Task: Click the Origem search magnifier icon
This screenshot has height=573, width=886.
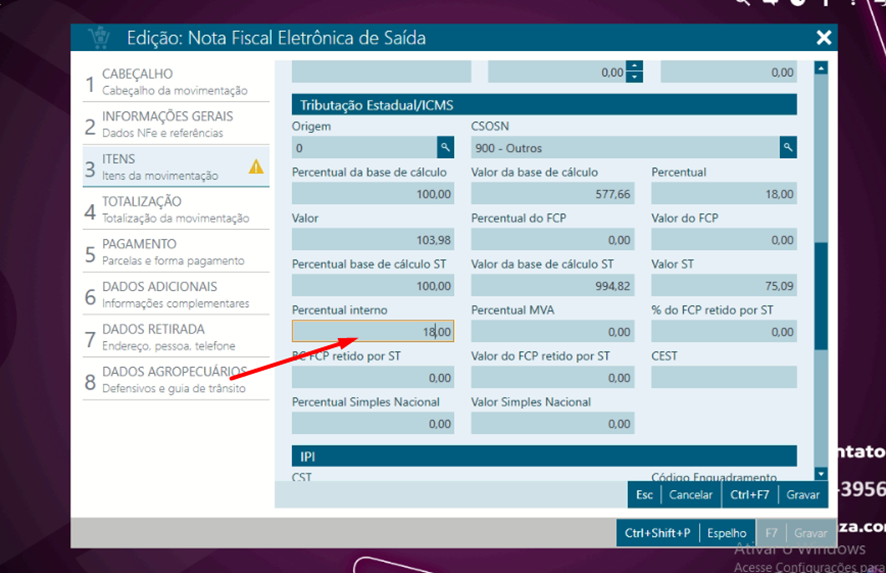Action: (445, 148)
